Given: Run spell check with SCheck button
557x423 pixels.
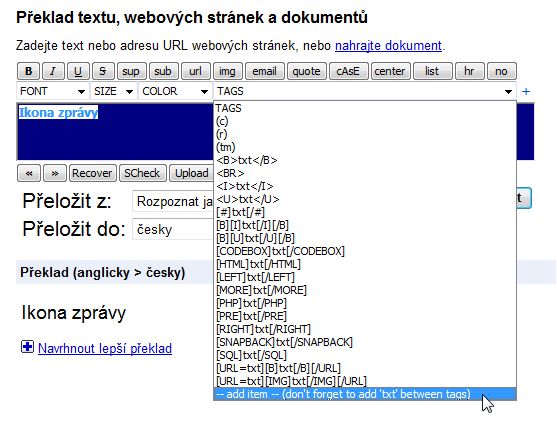Looking at the screenshot, I should pyautogui.click(x=142, y=173).
